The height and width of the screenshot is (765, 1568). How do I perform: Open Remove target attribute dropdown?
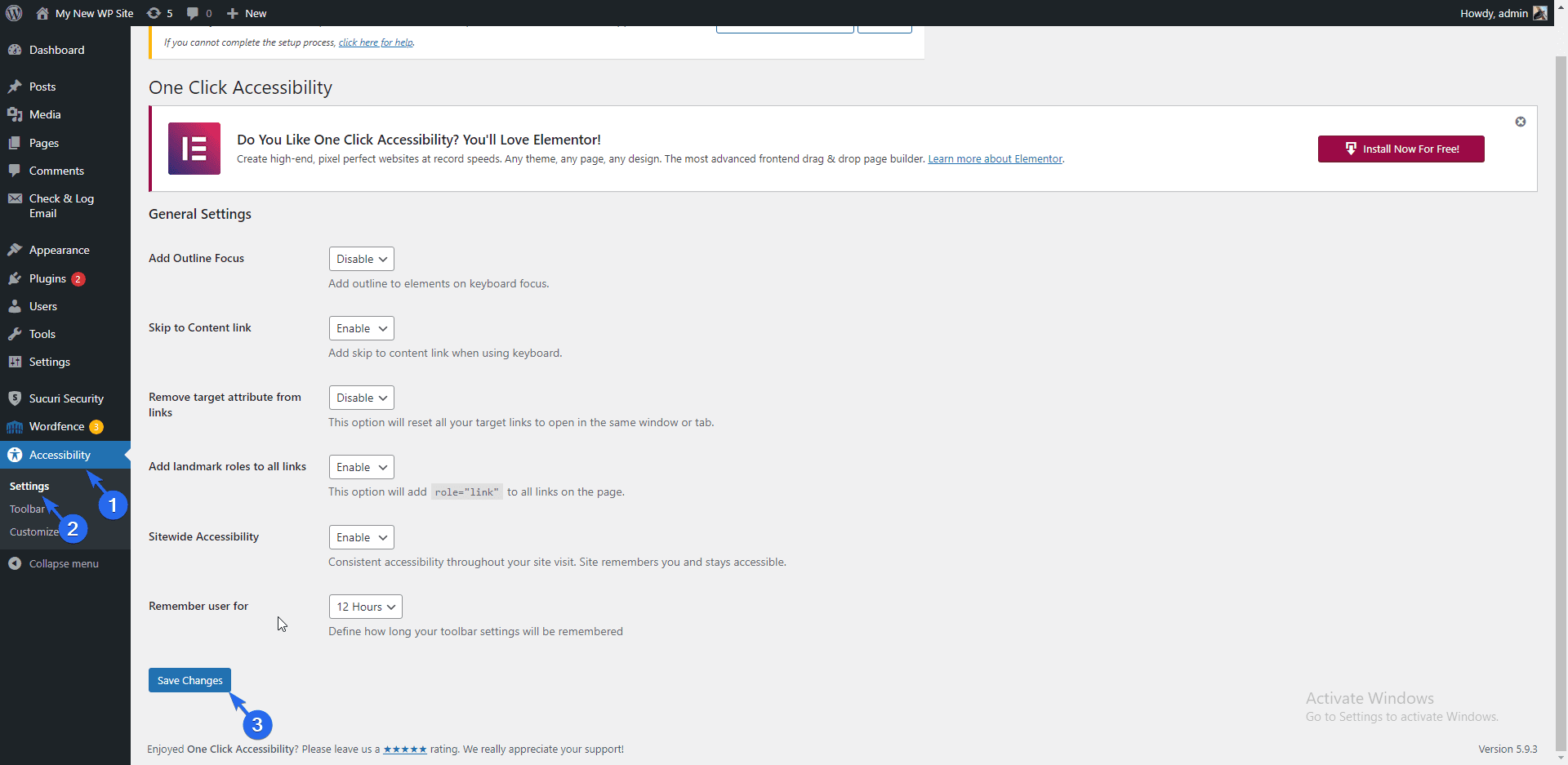(362, 398)
